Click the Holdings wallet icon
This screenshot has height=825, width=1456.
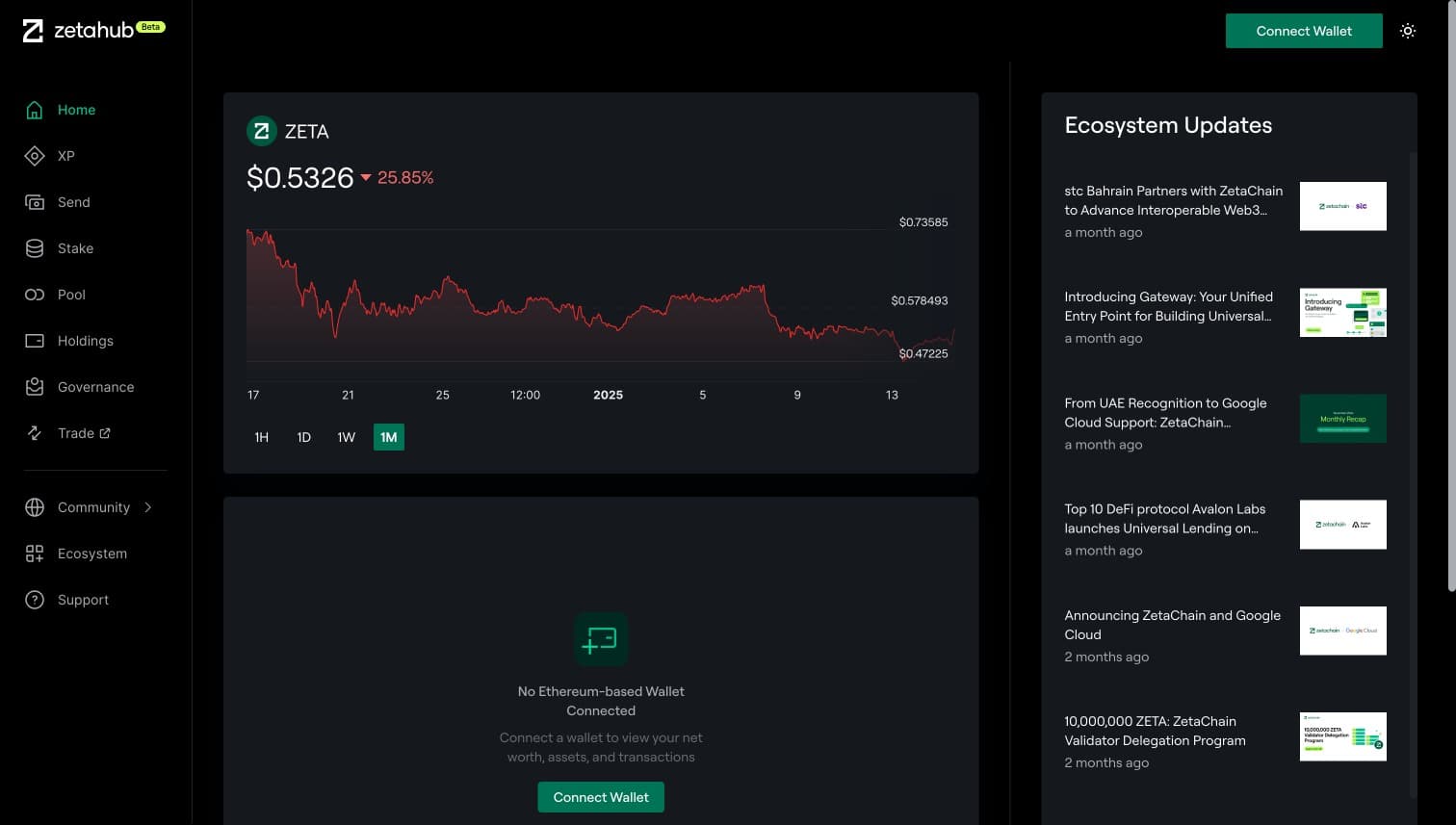pos(35,341)
